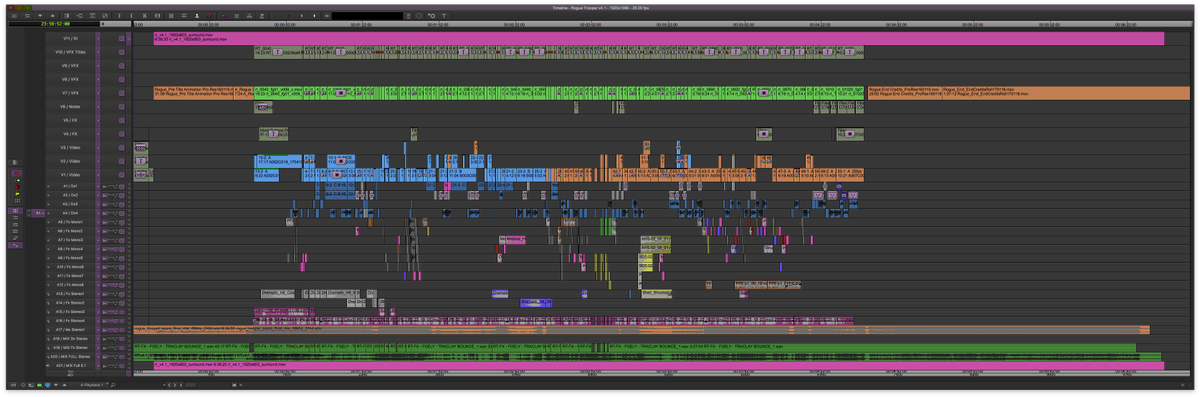Click the red Overwrite arrow toolbar button
This screenshot has height=397, width=1200.
(x=209, y=15)
